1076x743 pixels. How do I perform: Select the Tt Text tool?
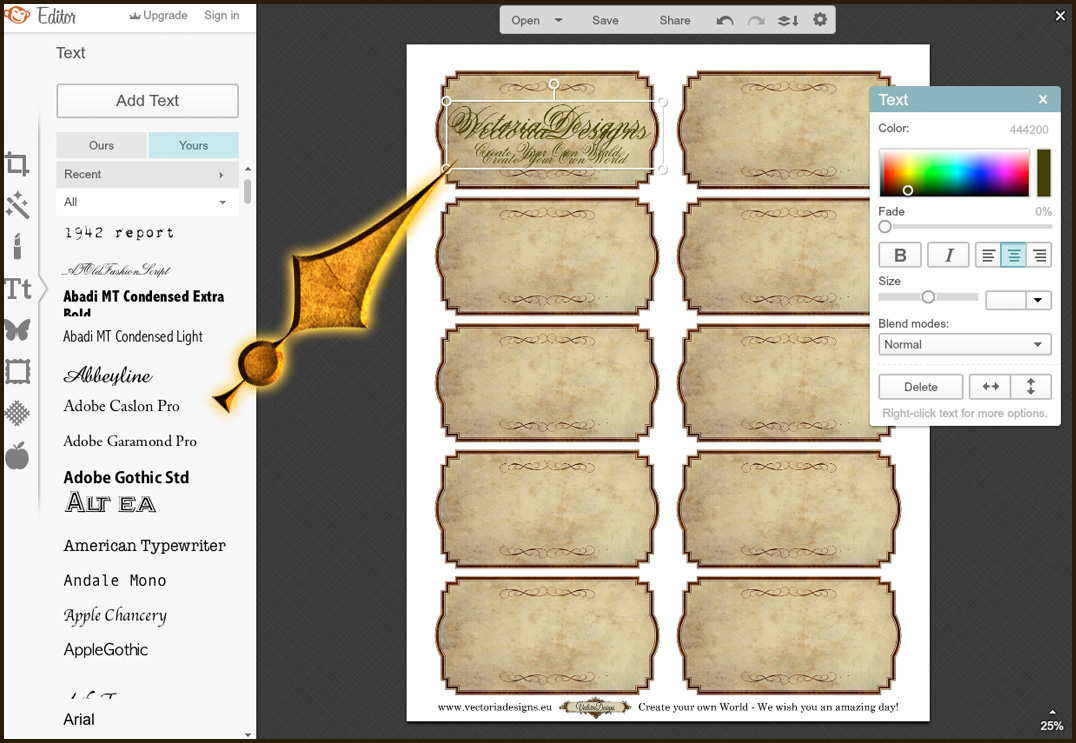[18, 289]
